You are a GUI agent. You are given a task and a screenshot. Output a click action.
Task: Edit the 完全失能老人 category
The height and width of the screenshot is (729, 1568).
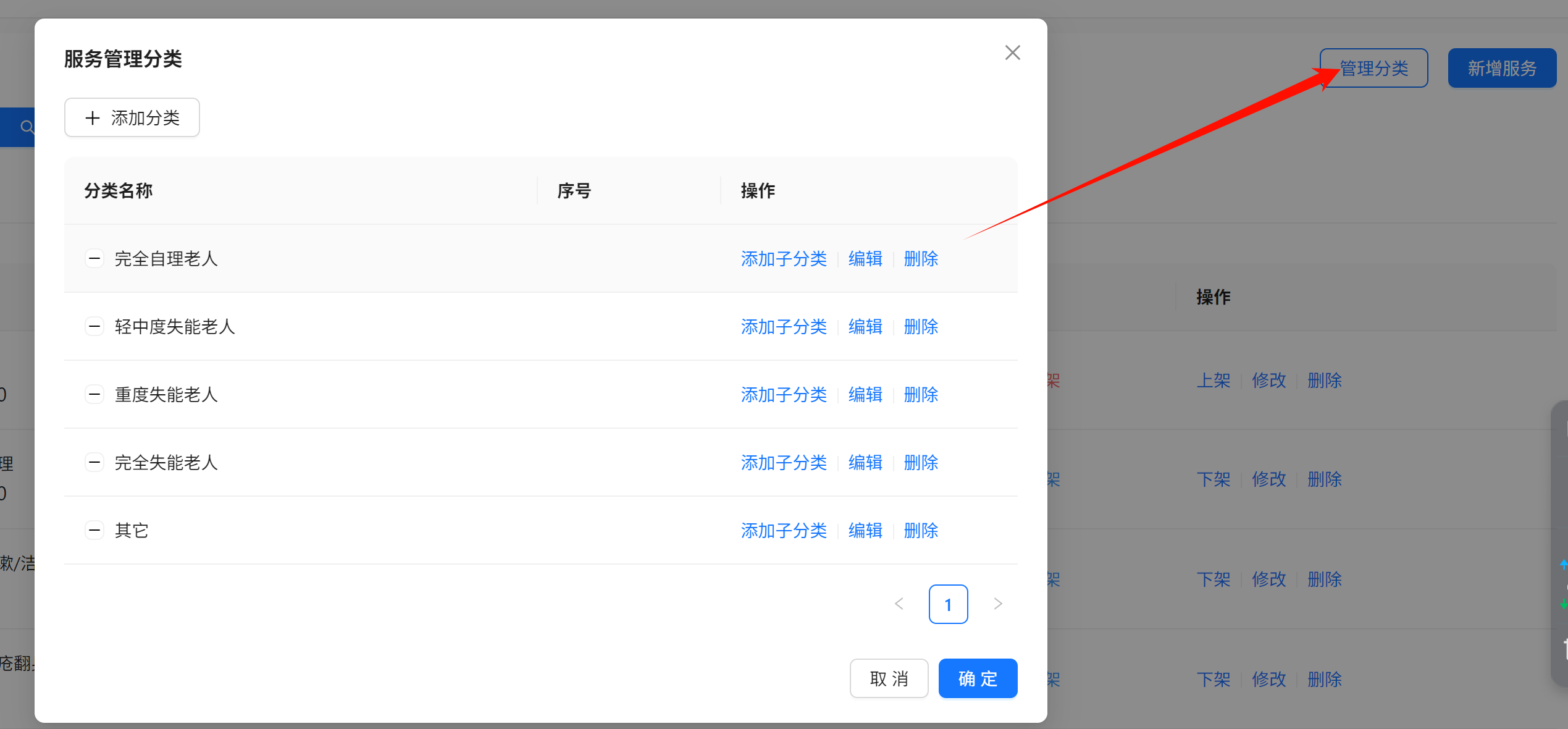point(865,463)
